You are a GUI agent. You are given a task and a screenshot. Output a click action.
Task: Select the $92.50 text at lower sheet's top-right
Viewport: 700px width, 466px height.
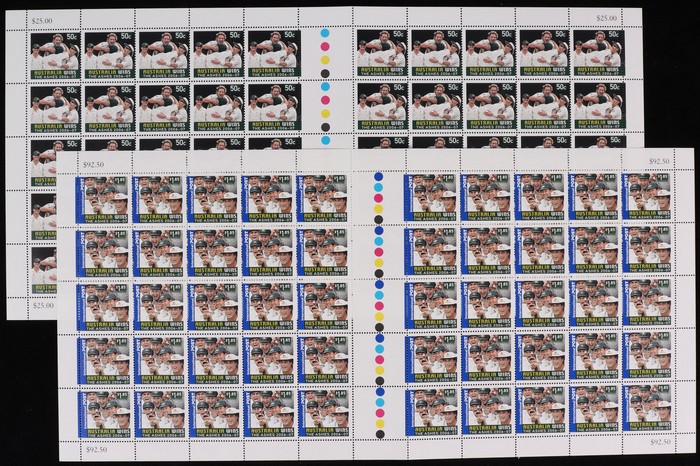click(662, 160)
